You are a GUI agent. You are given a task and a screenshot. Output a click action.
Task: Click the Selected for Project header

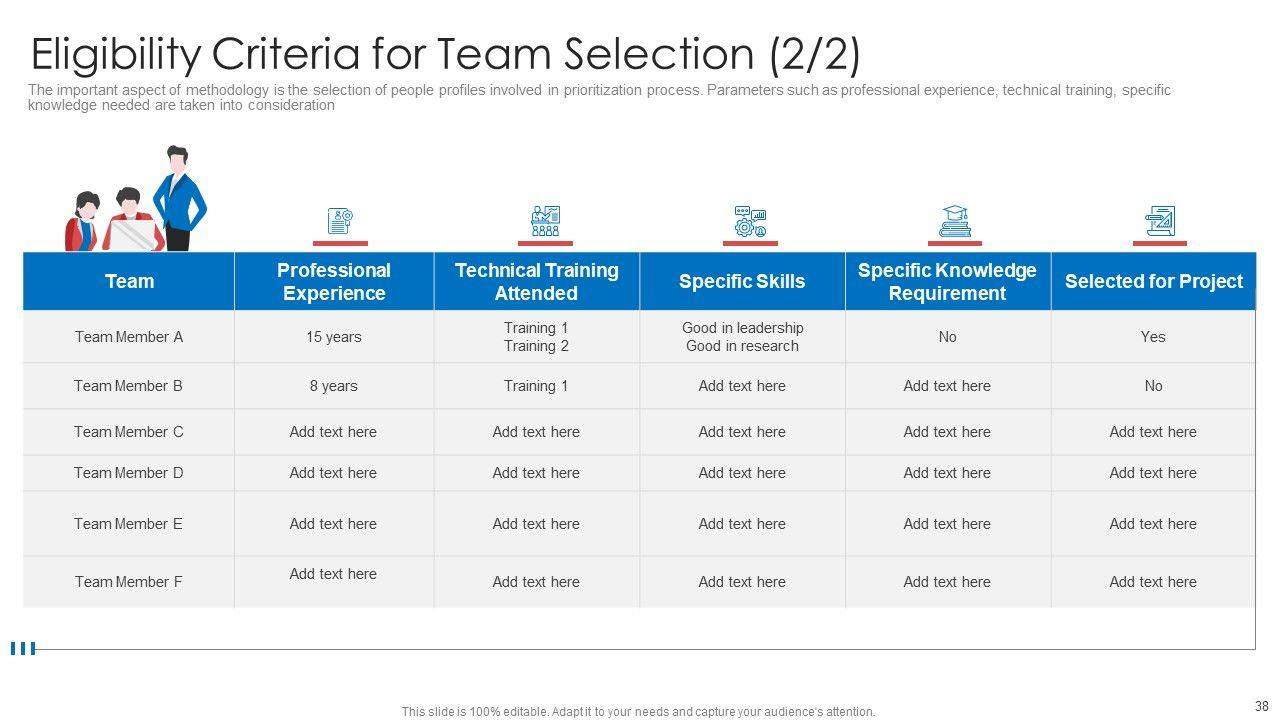[x=1153, y=282]
